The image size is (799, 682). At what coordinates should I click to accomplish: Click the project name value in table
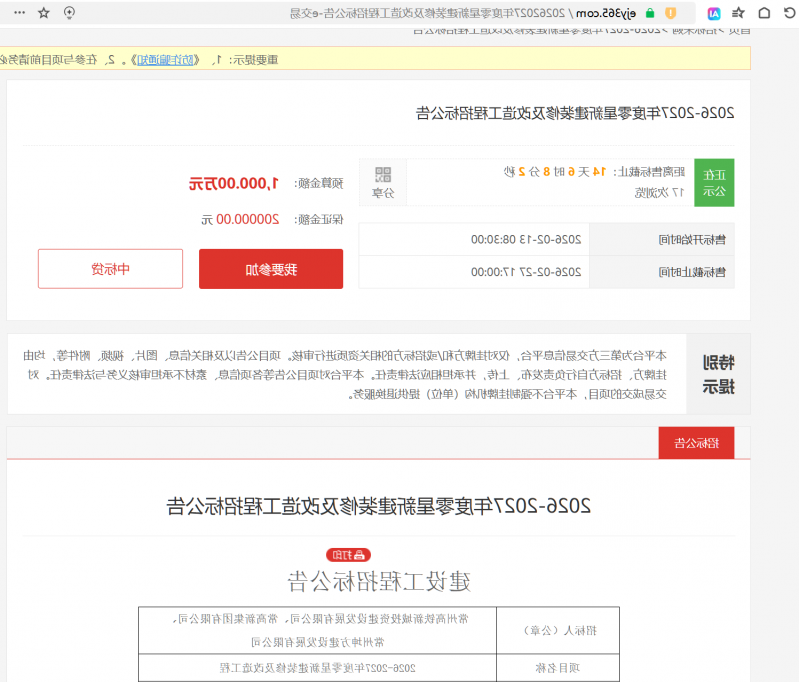[317, 668]
